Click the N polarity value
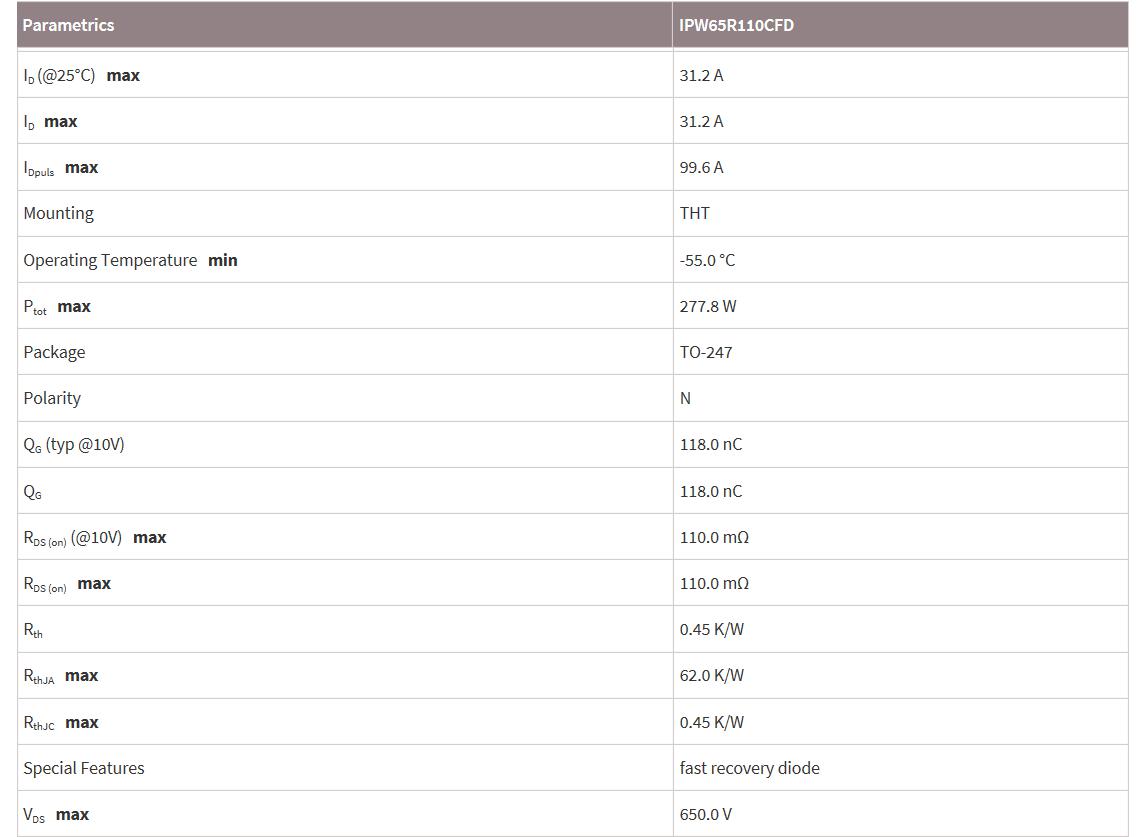 tap(685, 398)
